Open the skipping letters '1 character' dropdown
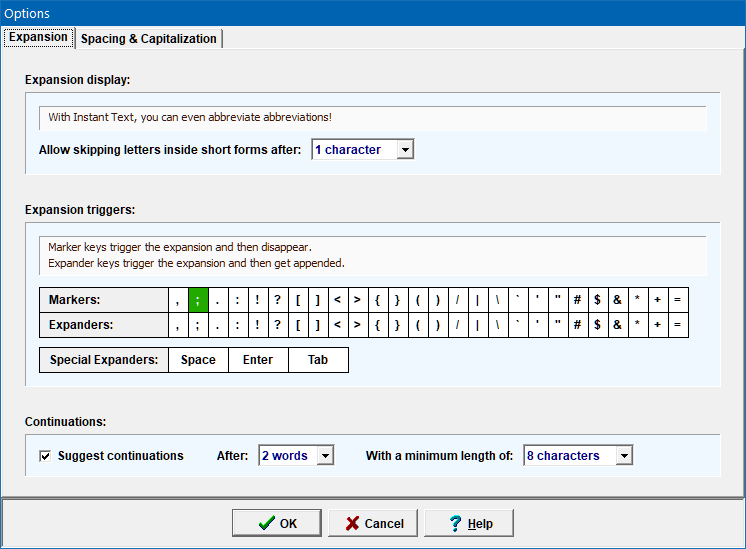 (363, 150)
